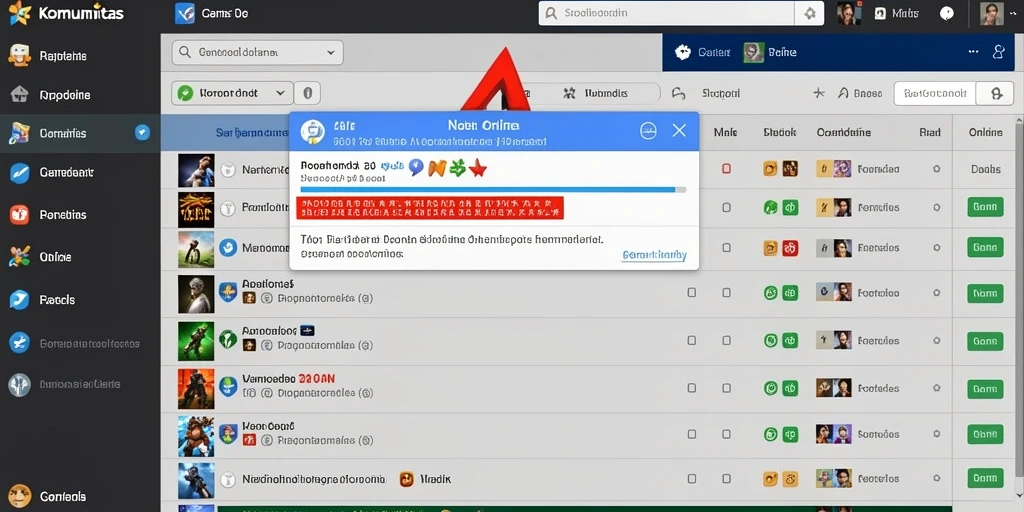Viewport: 1024px width, 512px height.
Task: Click the RoteGoconoit input field
Action: click(x=935, y=93)
